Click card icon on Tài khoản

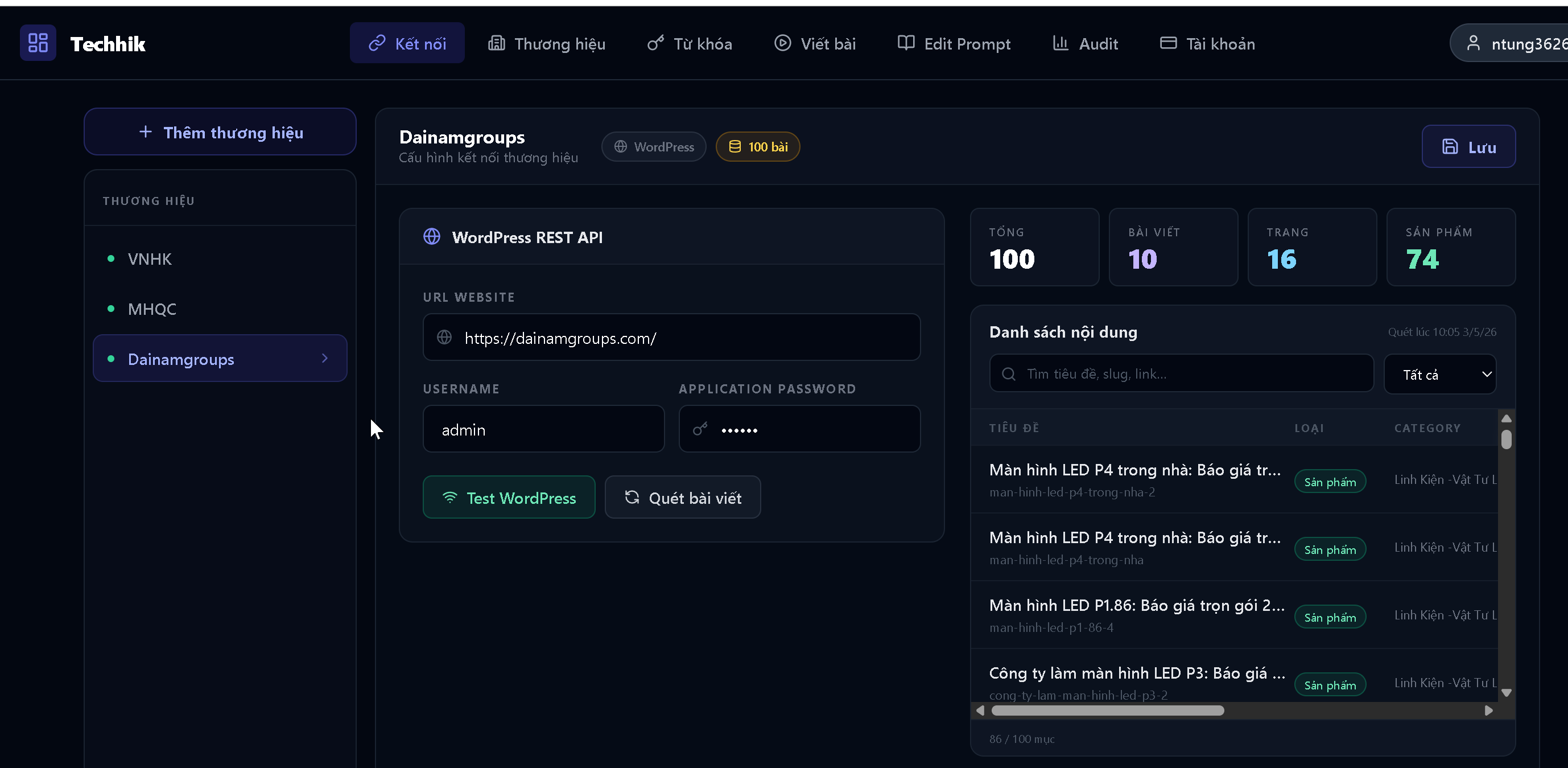pos(1167,43)
